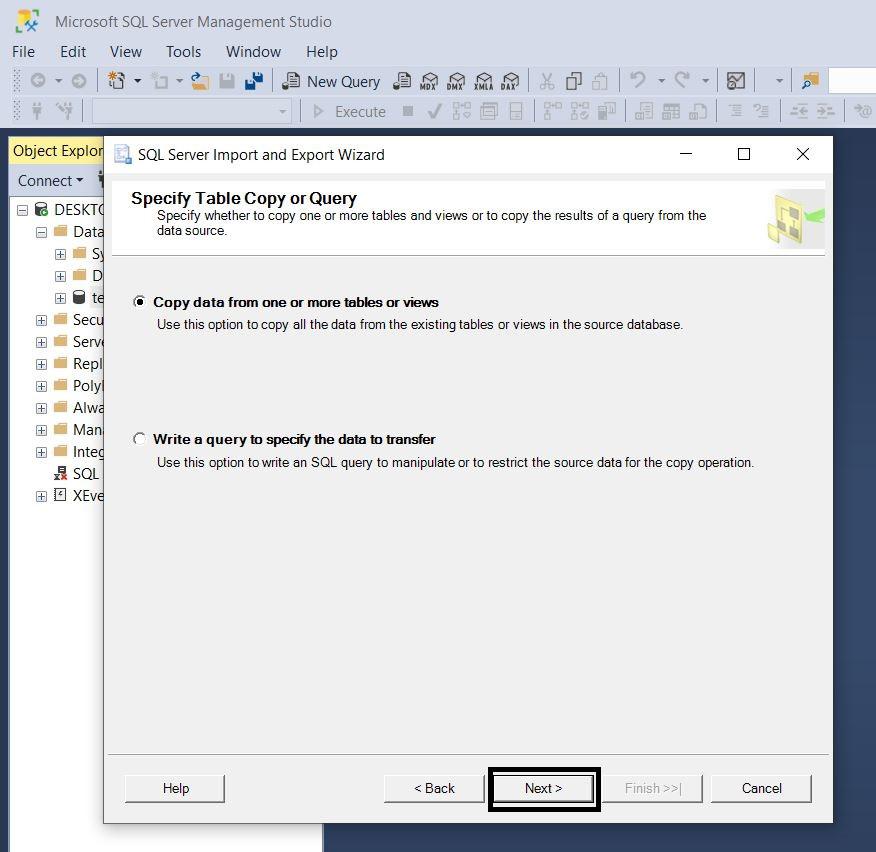Click the Increase Indent icon

[826, 112]
